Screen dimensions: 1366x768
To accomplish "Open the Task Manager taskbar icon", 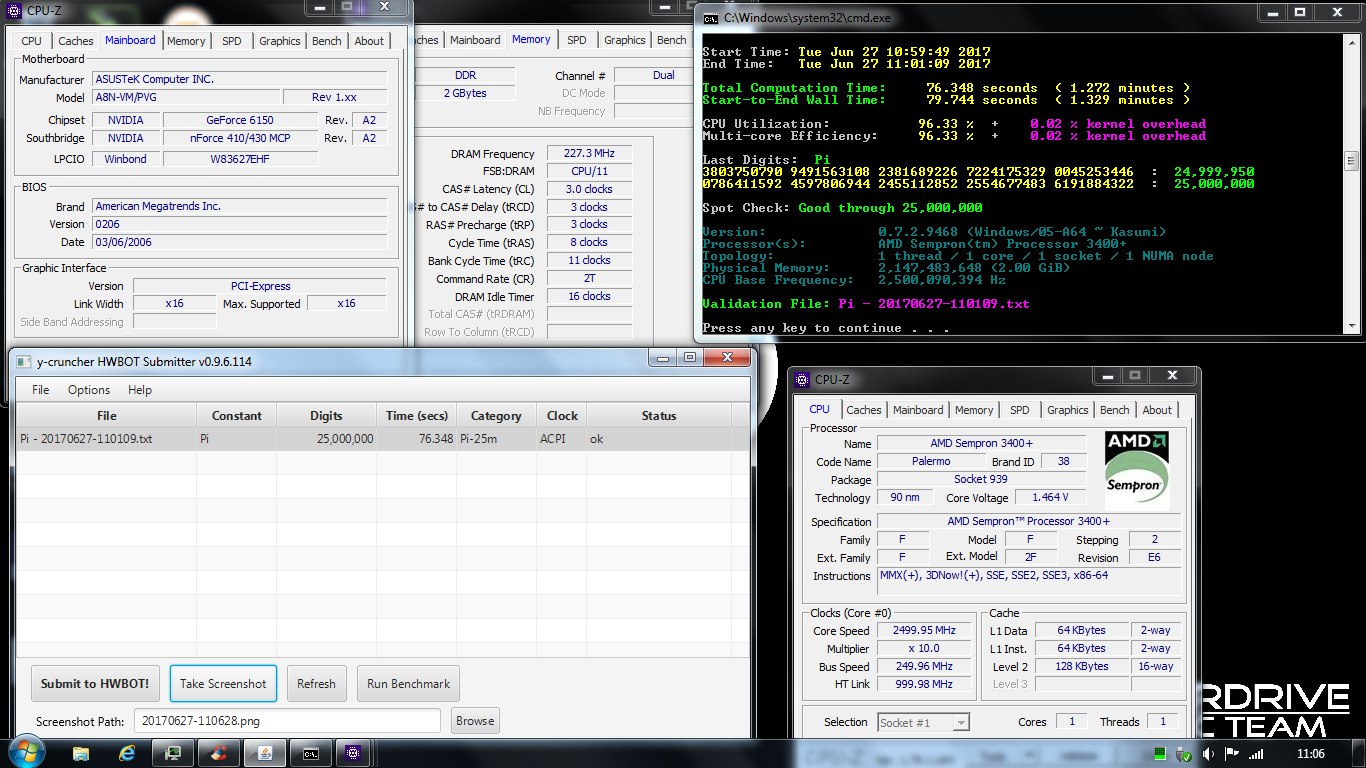I will [x=173, y=753].
